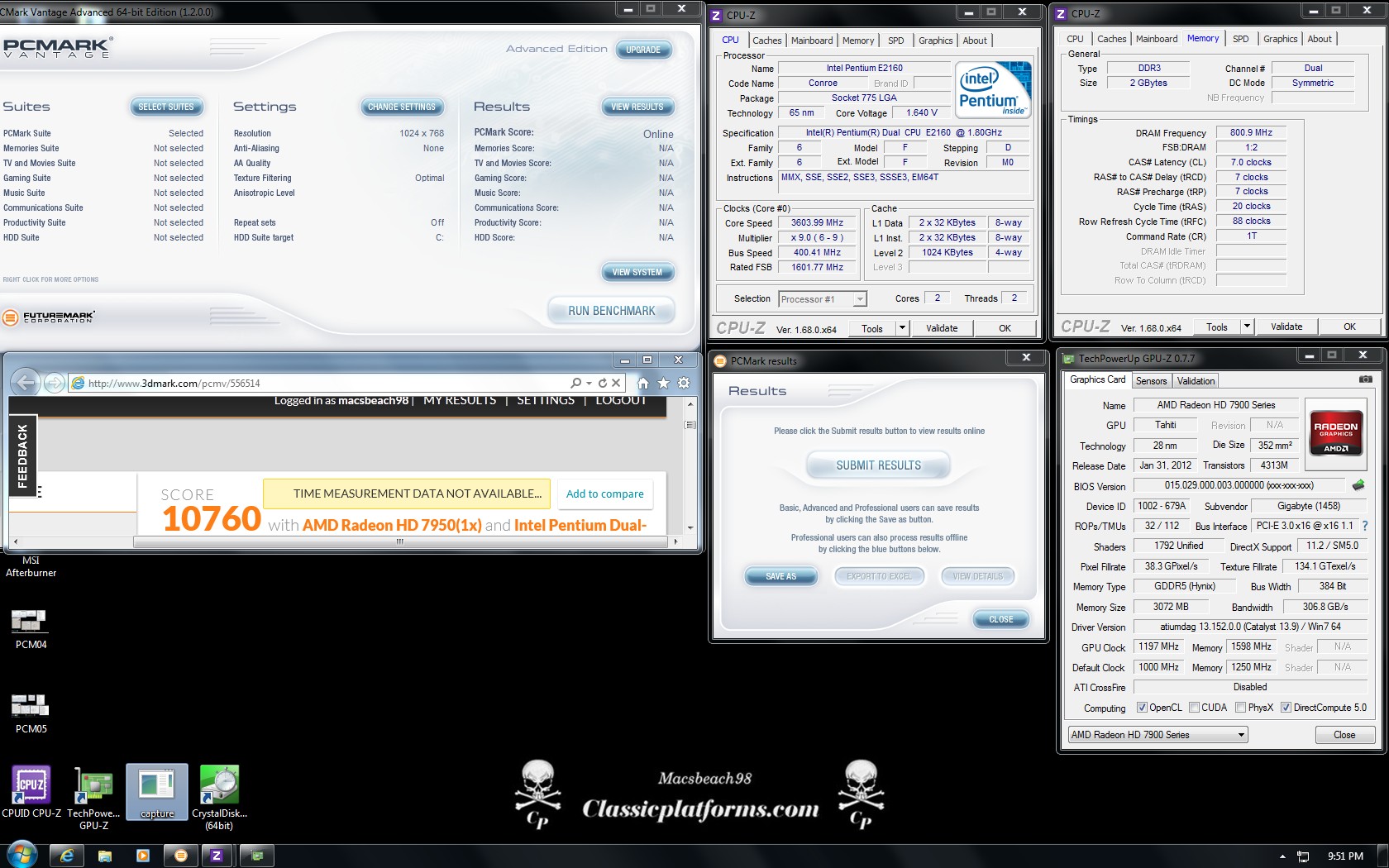Click the Futuremark Corporation logo
The width and height of the screenshot is (1389, 868).
click(x=50, y=317)
